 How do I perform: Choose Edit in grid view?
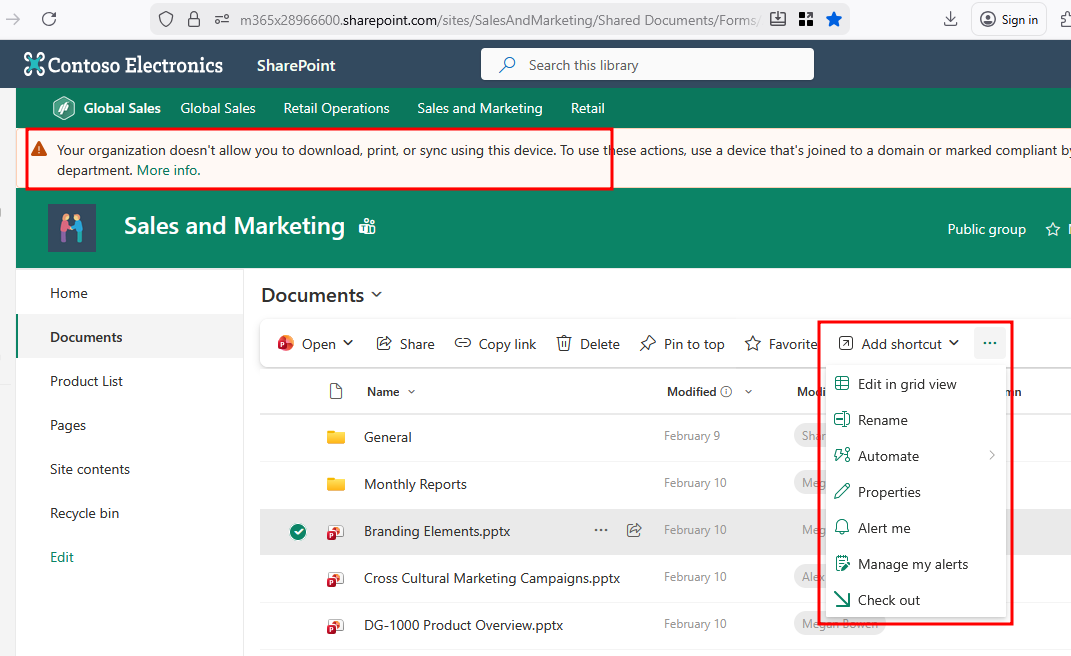[x=906, y=384]
